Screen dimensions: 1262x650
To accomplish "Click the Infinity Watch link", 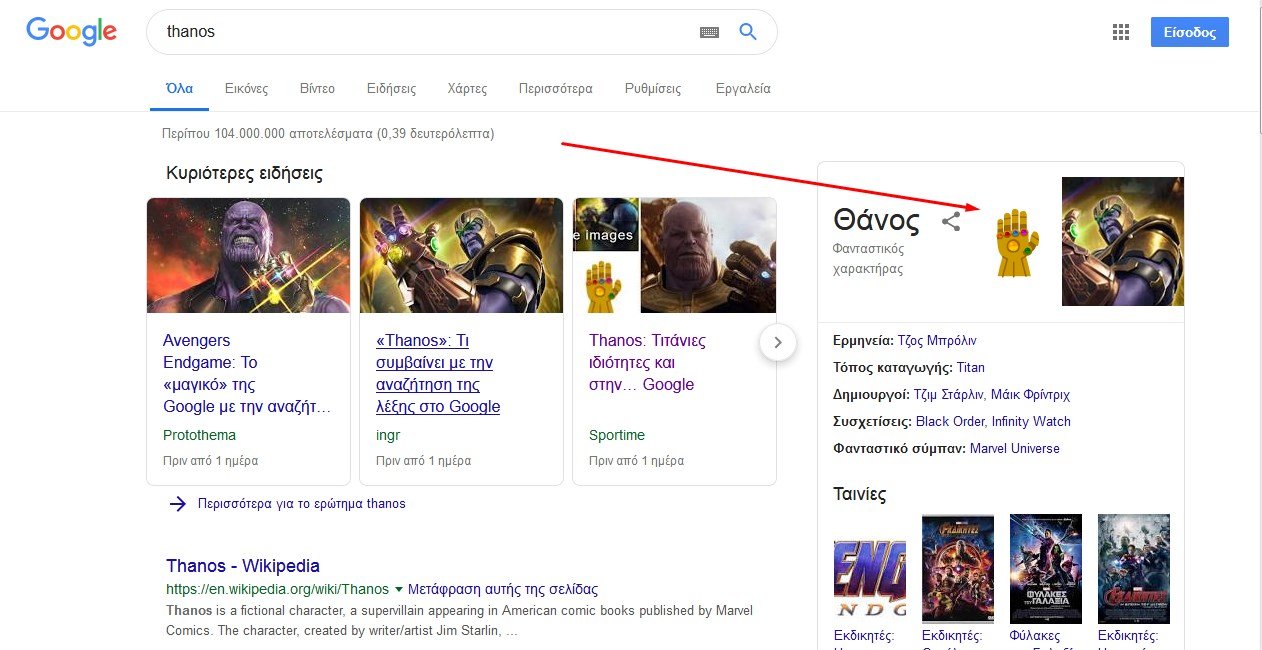I will pos(1031,421).
